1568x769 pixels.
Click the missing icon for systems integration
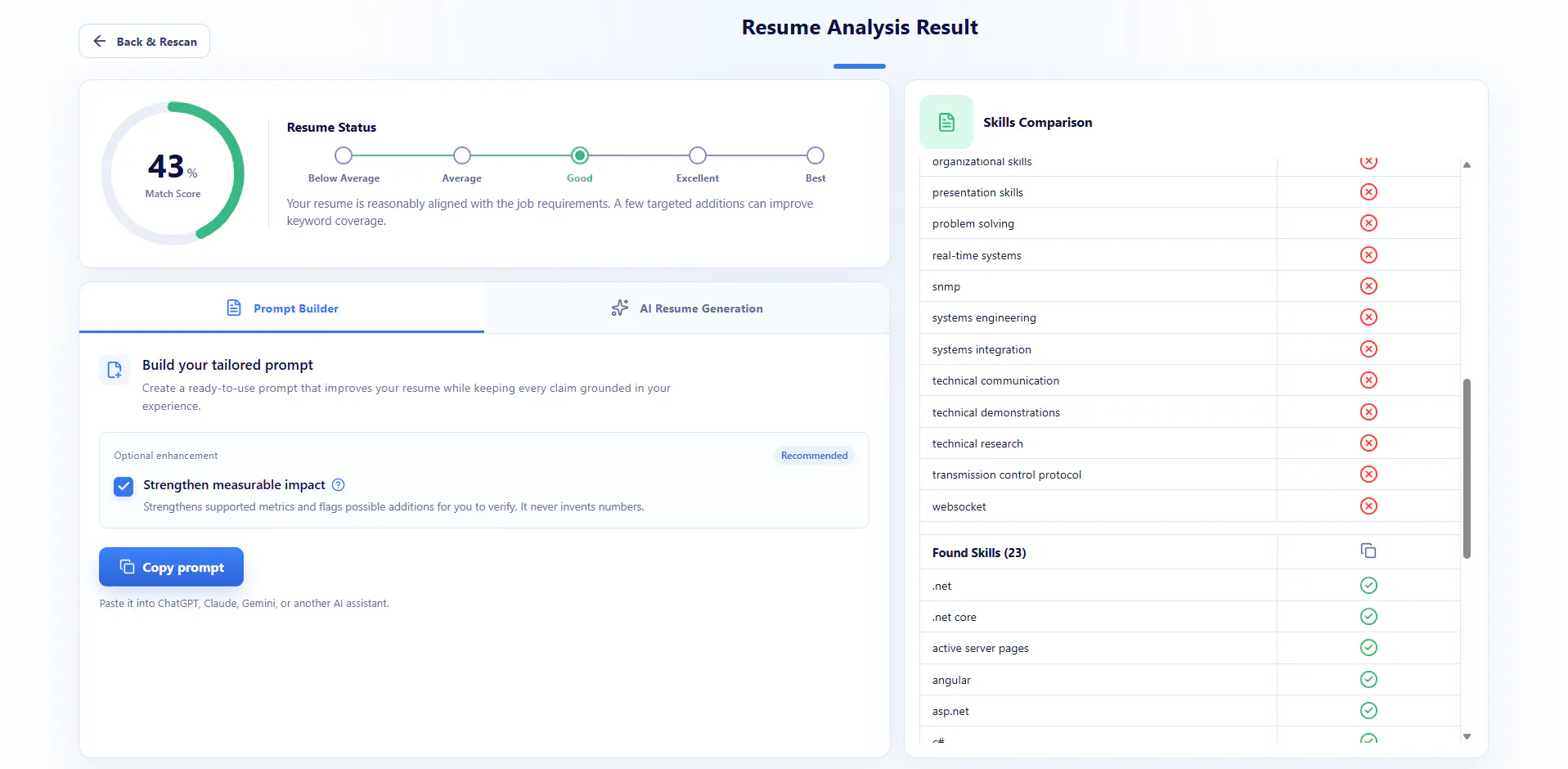click(1368, 349)
